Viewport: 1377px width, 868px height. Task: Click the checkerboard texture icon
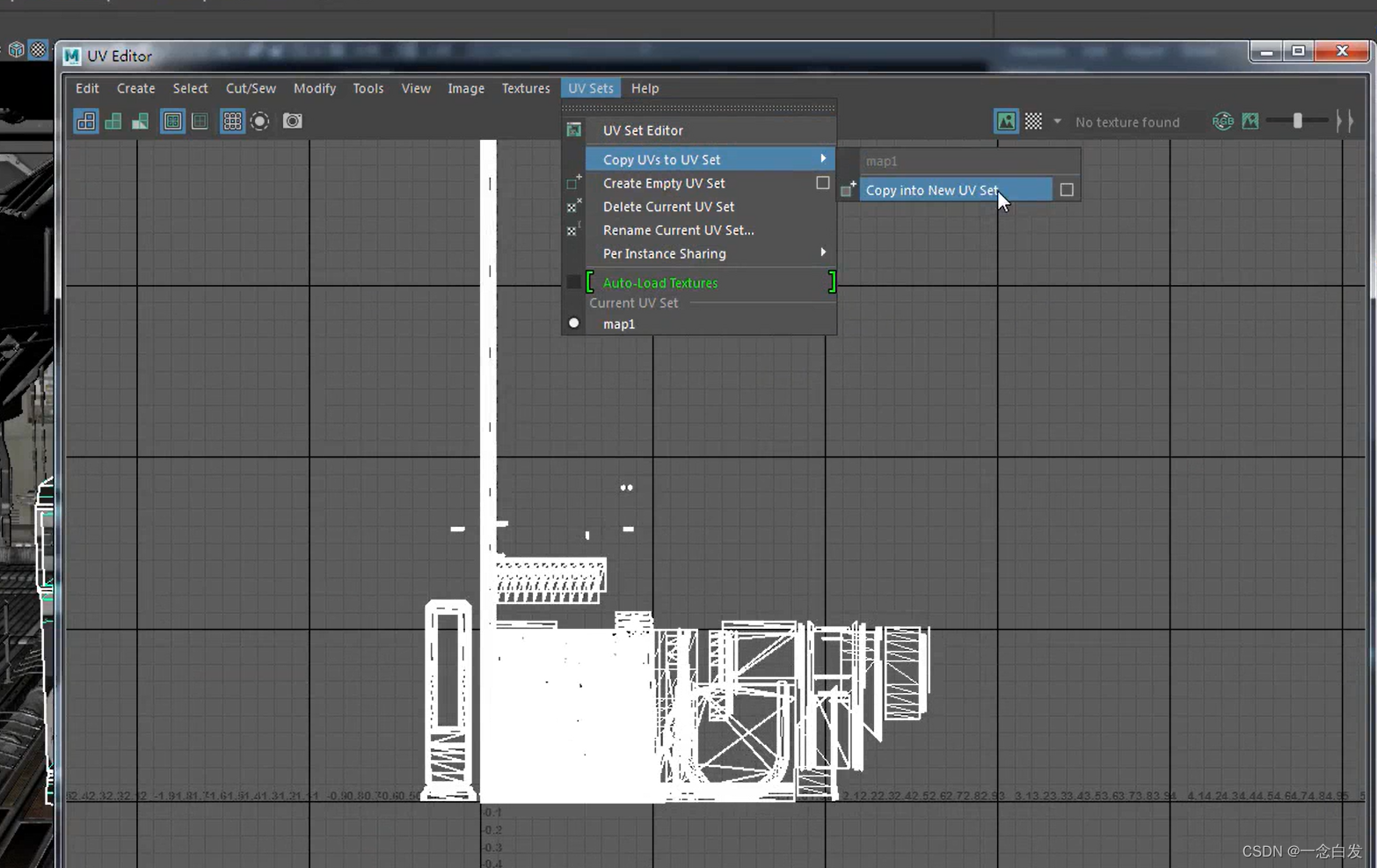1034,121
